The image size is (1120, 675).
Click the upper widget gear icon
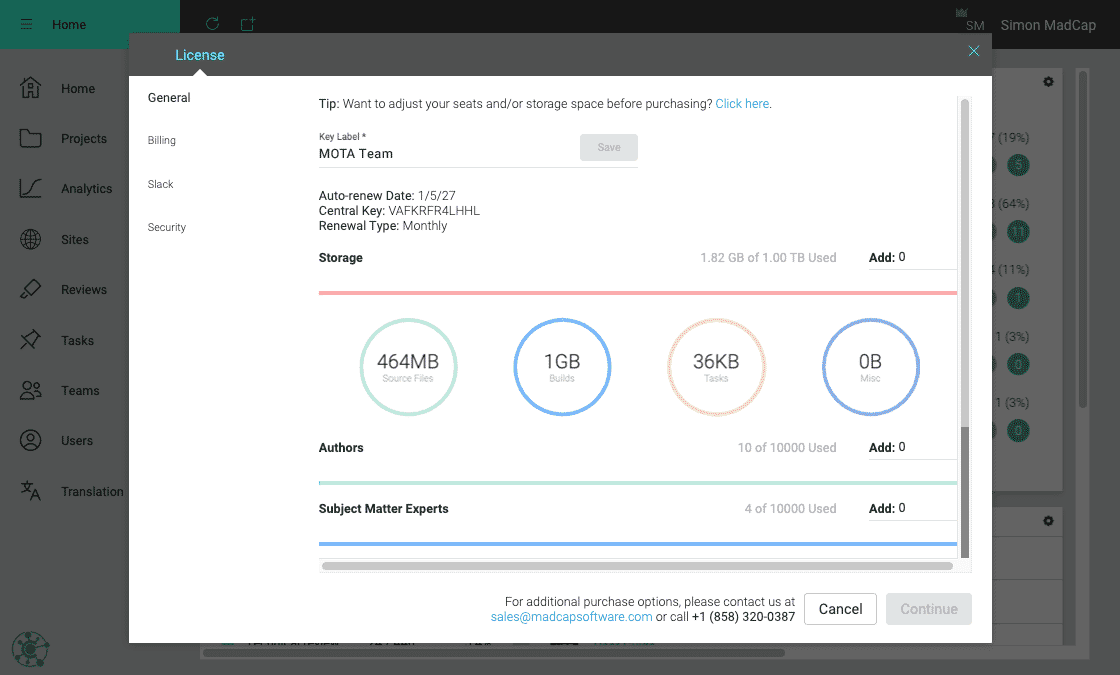(1048, 81)
